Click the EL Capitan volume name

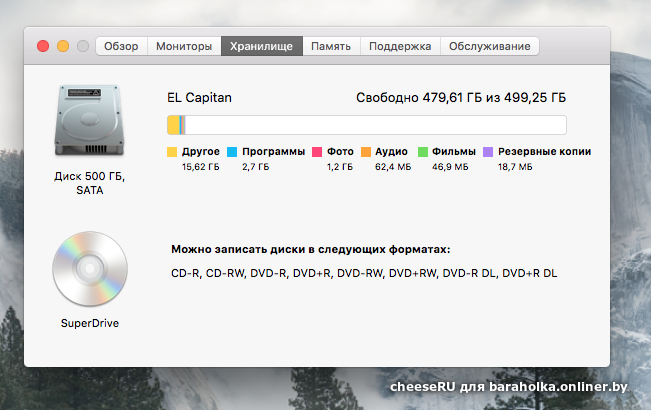(199, 98)
